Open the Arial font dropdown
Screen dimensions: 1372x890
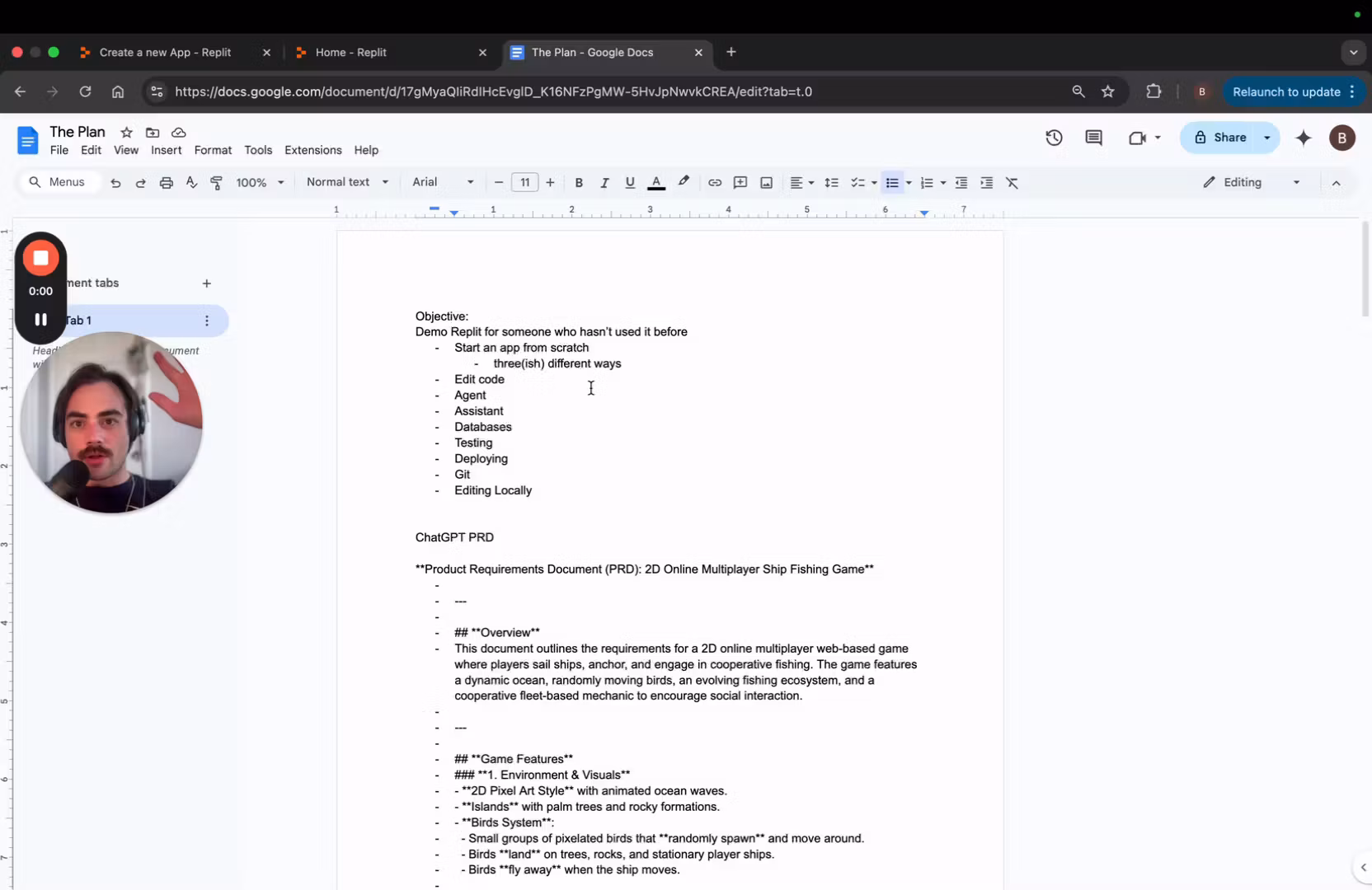tap(443, 182)
